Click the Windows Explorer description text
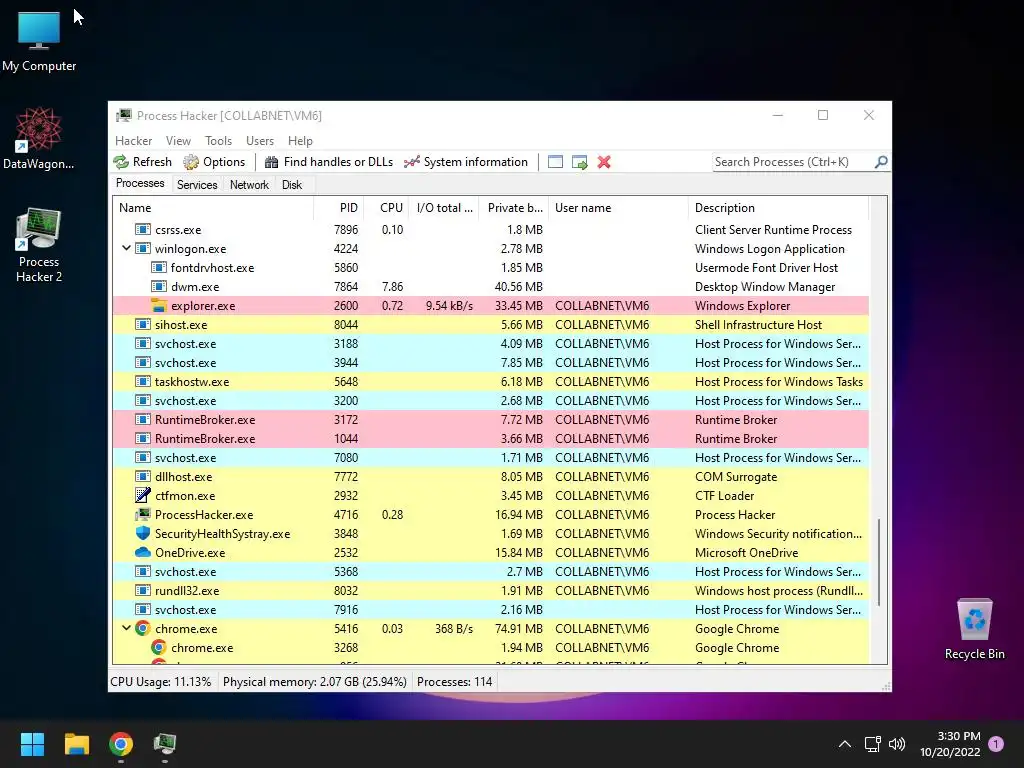Viewport: 1024px width, 768px height. [743, 306]
